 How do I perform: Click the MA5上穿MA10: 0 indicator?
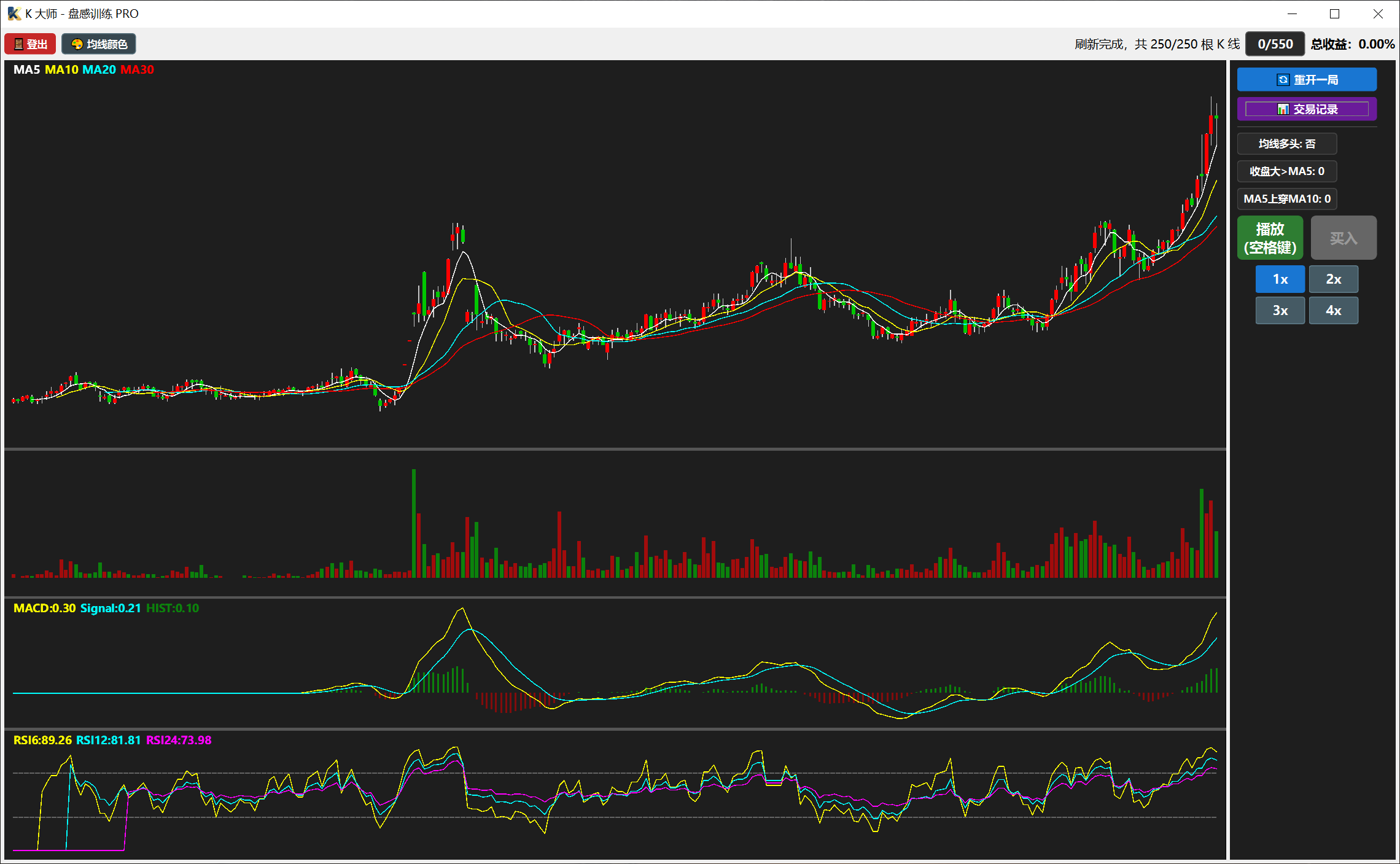1287,199
